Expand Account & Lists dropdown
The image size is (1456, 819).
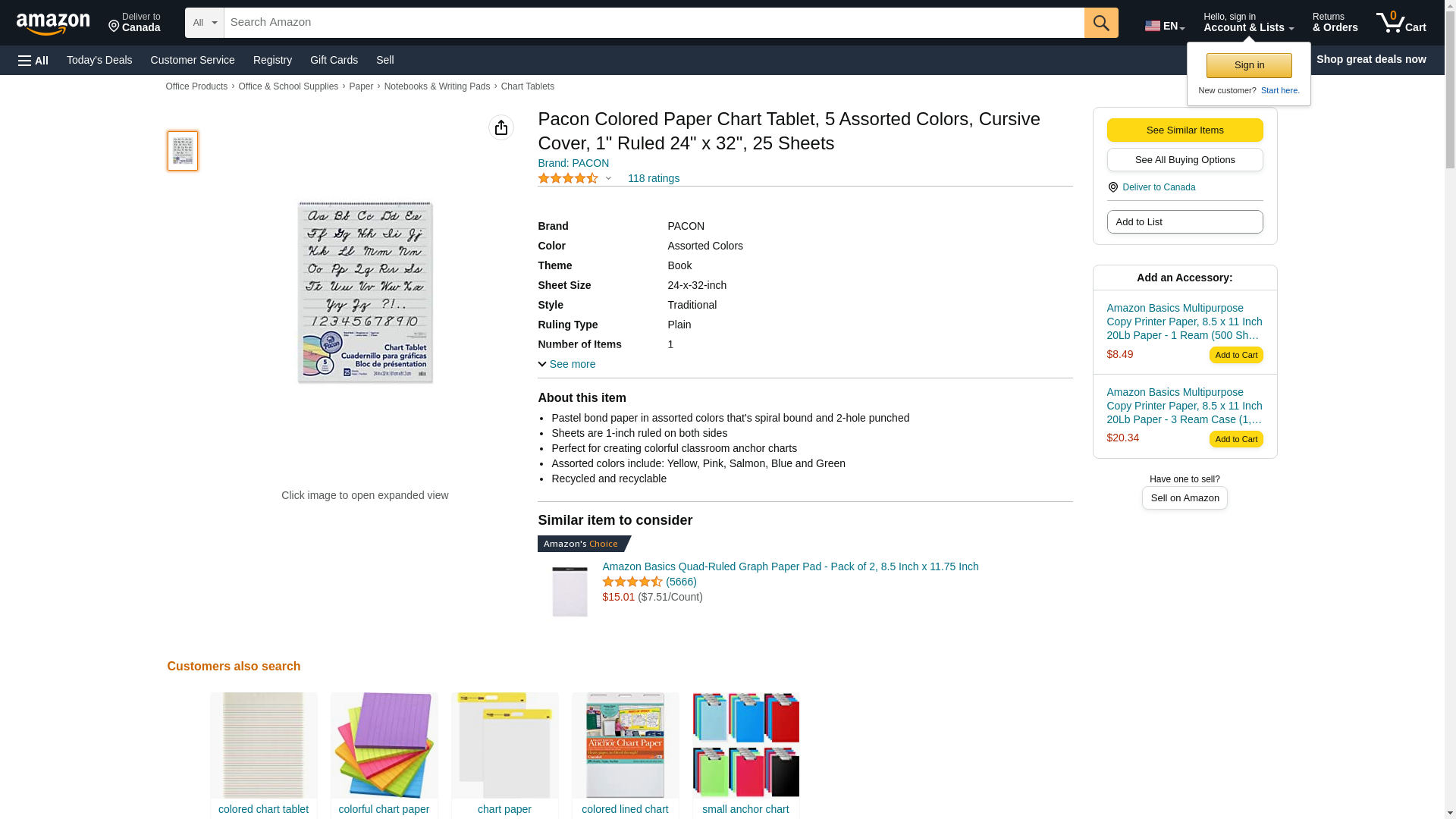click(1248, 23)
